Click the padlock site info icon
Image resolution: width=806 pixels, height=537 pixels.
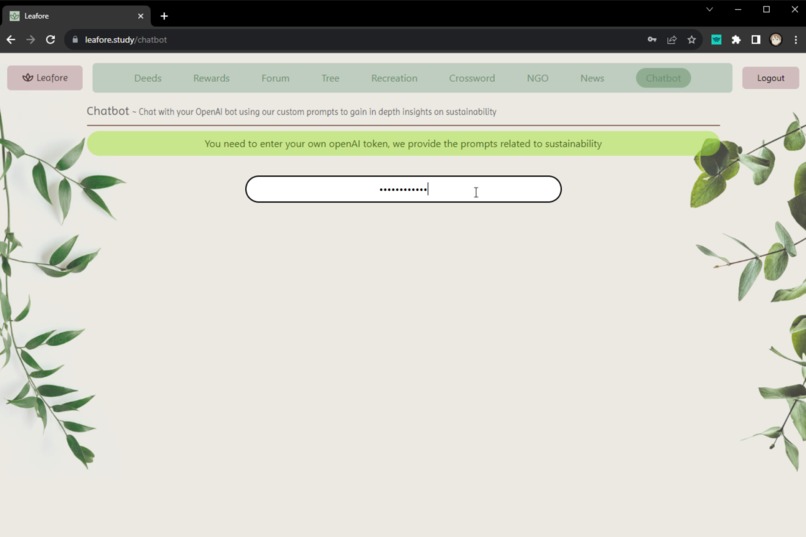point(75,40)
